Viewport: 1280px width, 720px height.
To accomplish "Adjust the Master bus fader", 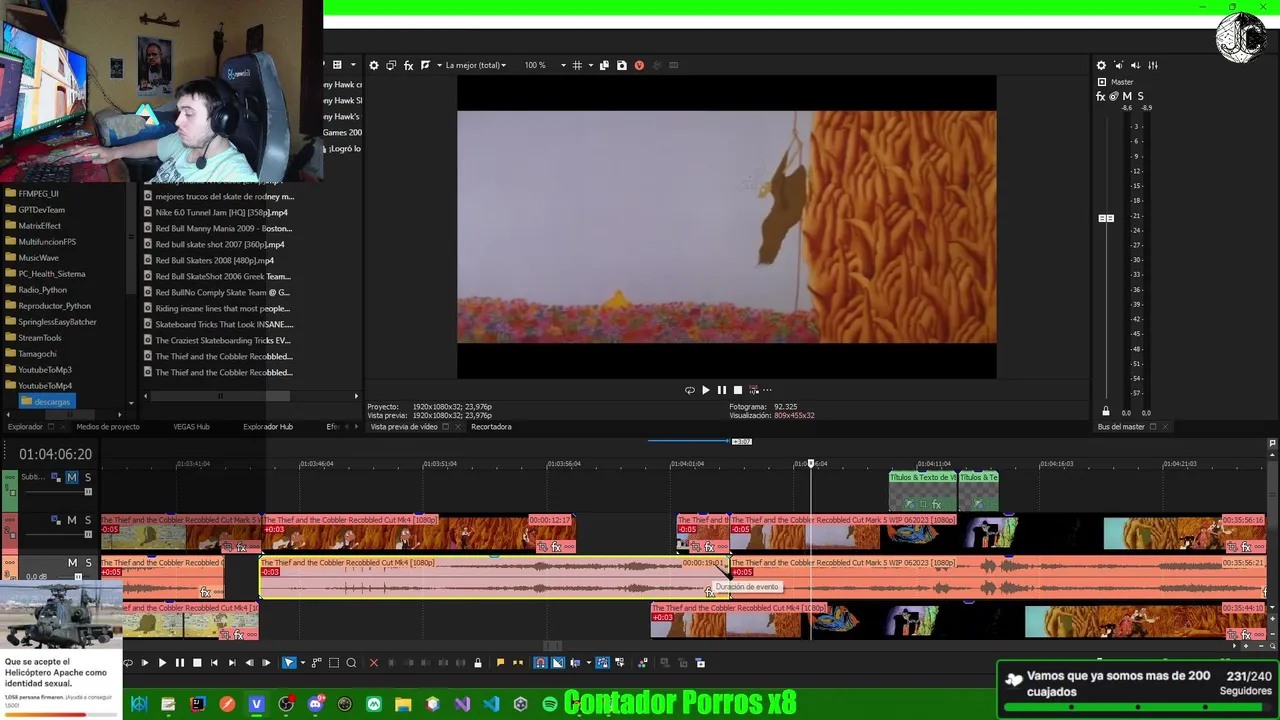I will pyautogui.click(x=1106, y=218).
